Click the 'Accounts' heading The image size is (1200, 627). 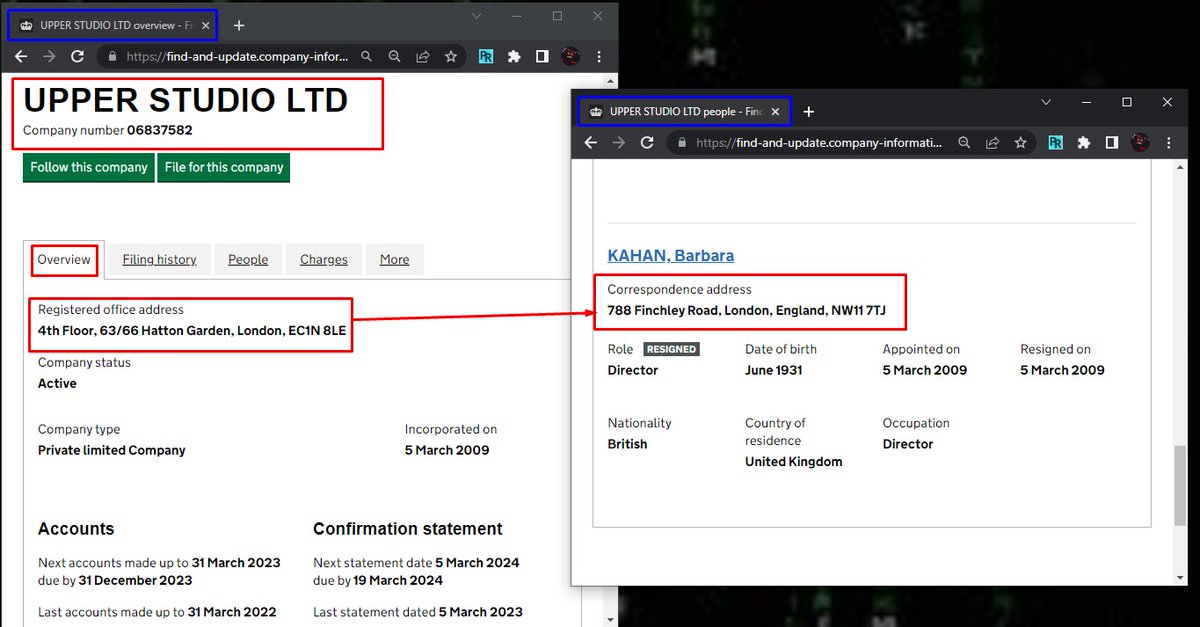(76, 529)
